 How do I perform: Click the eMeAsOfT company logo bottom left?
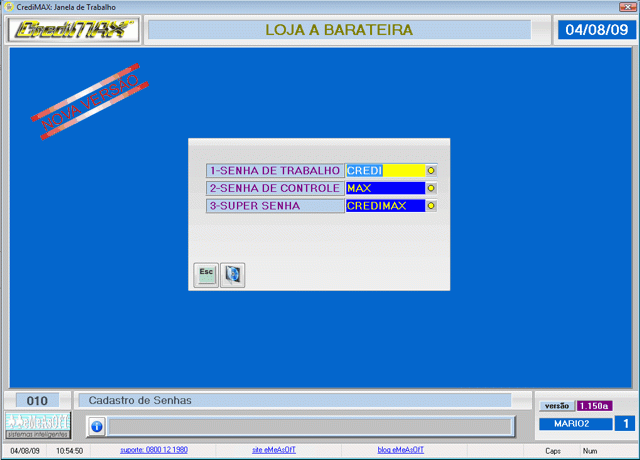pyautogui.click(x=38, y=425)
